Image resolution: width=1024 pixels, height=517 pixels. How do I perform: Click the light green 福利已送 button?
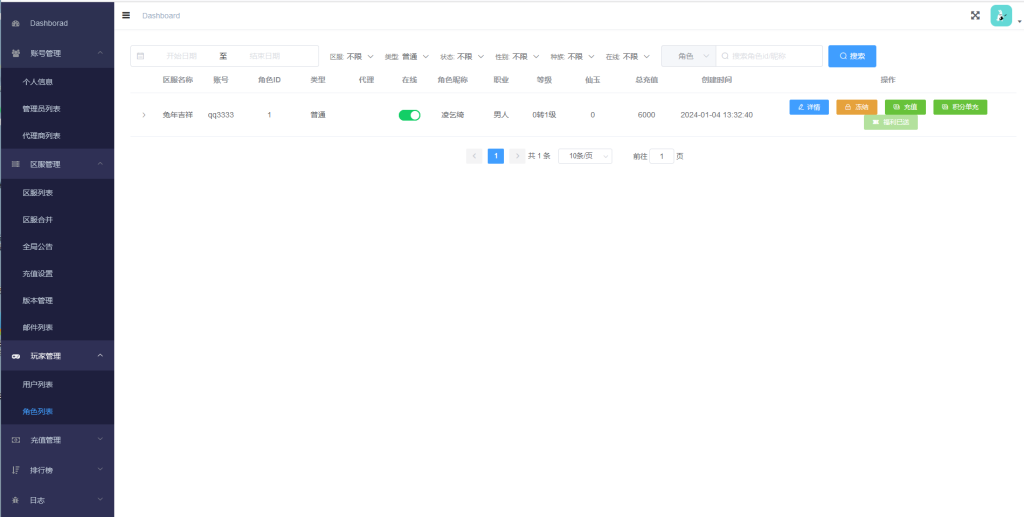tap(891, 122)
